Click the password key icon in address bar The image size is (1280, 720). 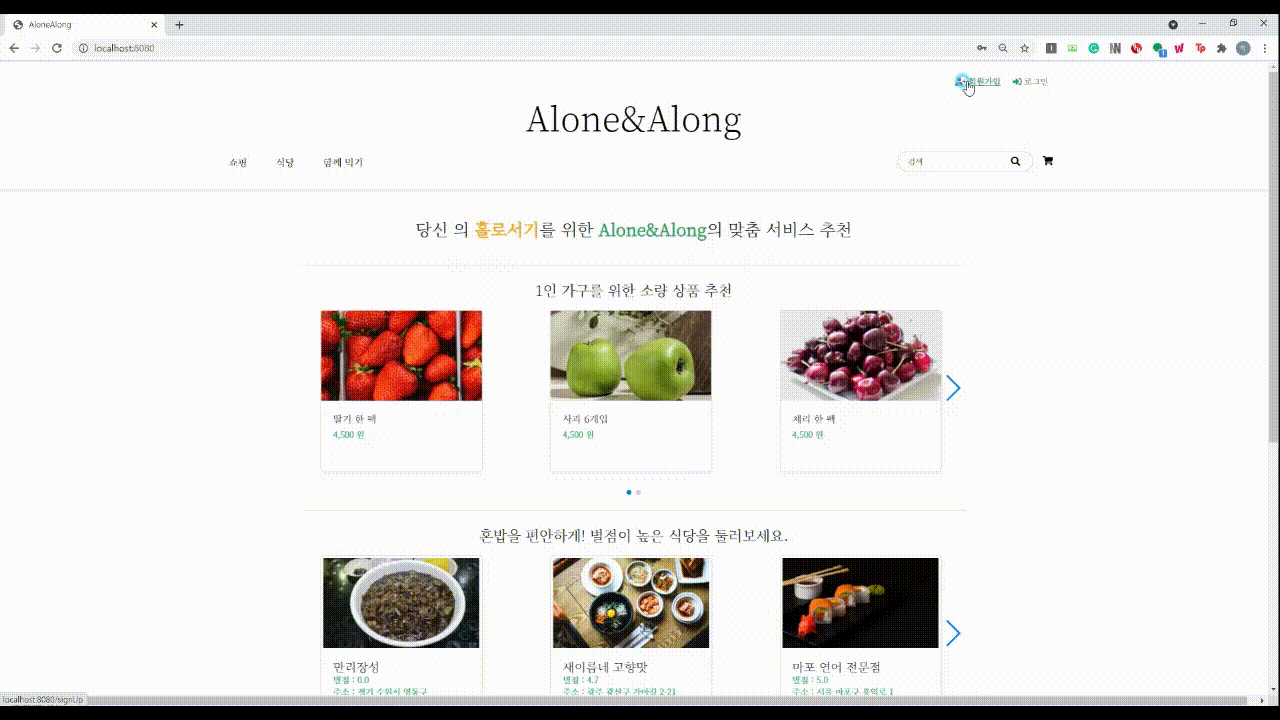click(982, 48)
